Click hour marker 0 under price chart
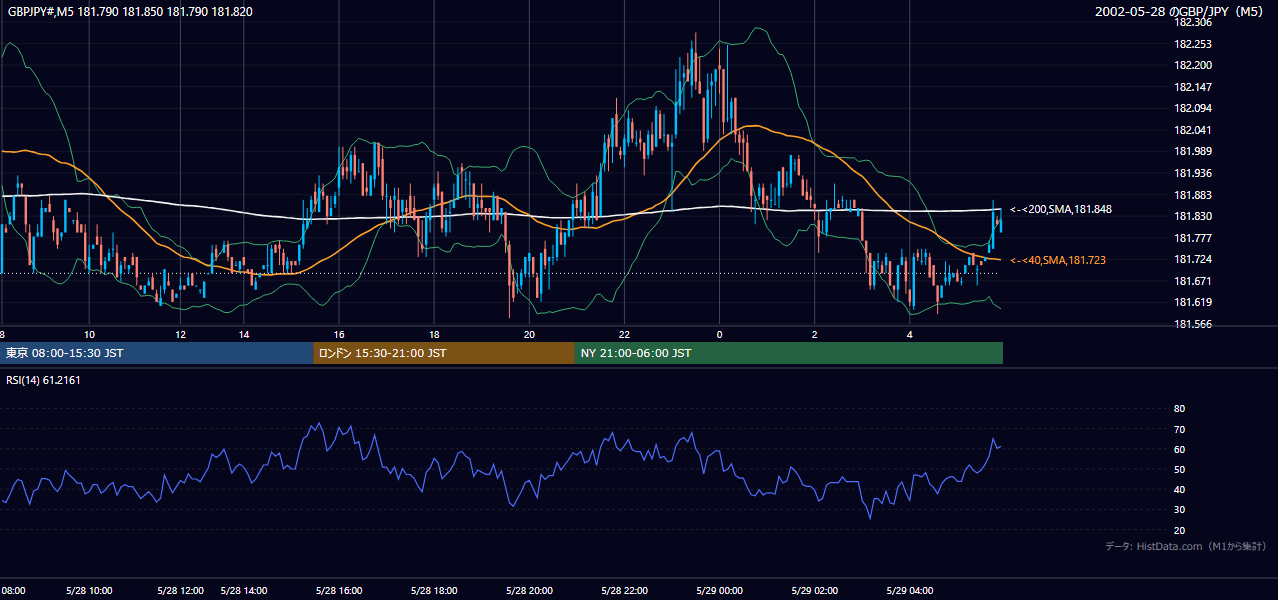The width and height of the screenshot is (1278, 600). (x=719, y=334)
